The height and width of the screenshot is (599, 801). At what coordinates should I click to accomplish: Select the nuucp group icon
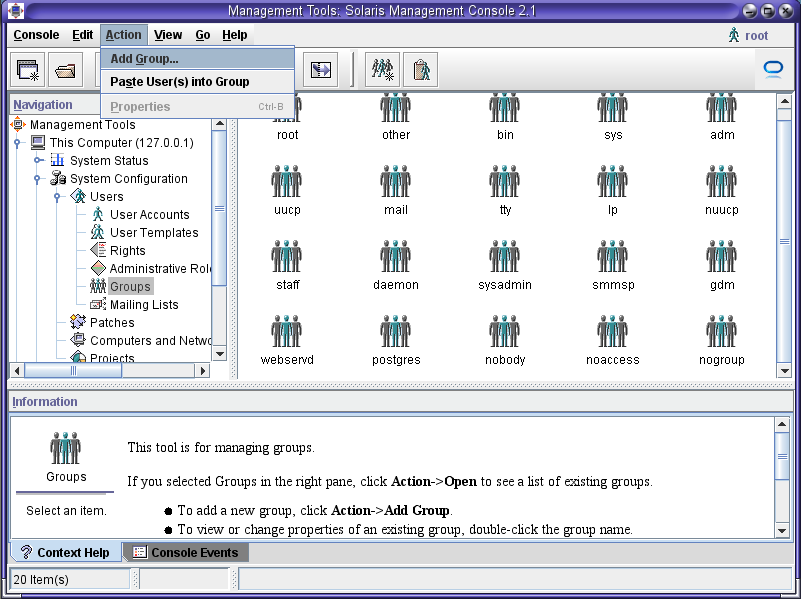(721, 181)
